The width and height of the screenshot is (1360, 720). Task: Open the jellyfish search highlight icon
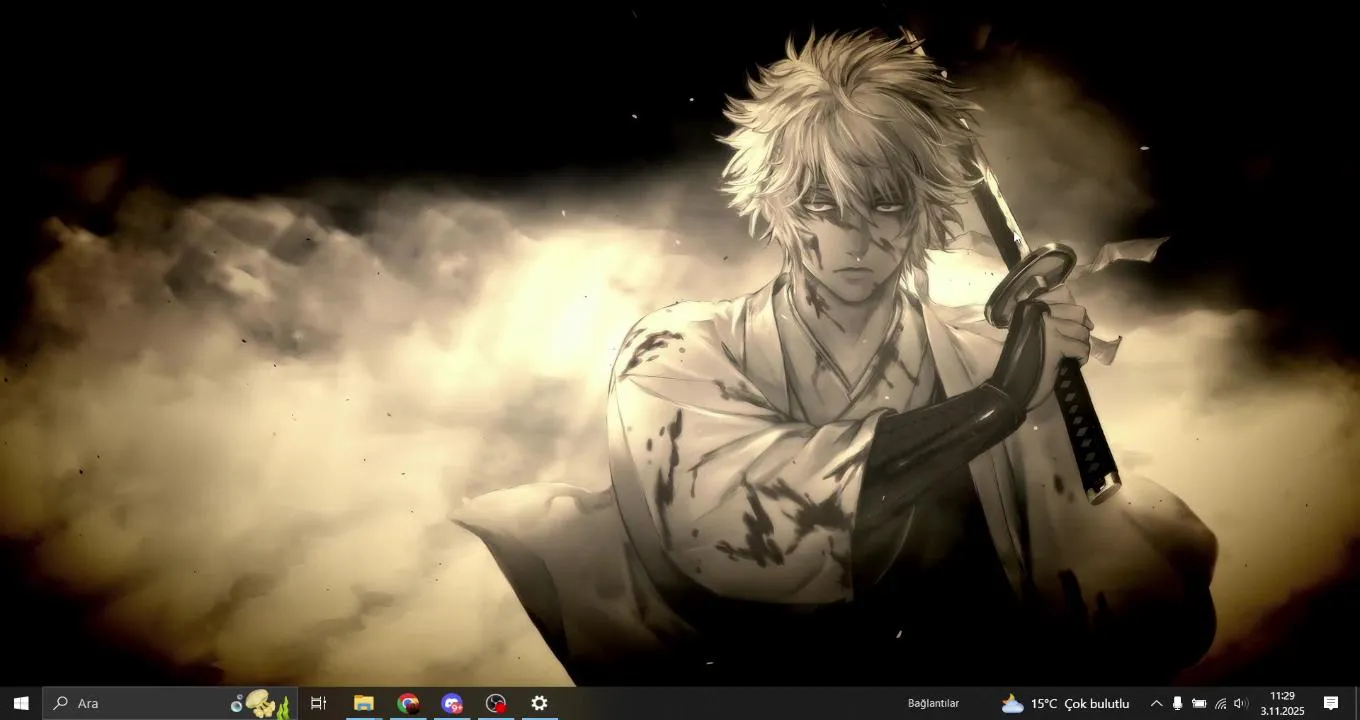coord(260,704)
